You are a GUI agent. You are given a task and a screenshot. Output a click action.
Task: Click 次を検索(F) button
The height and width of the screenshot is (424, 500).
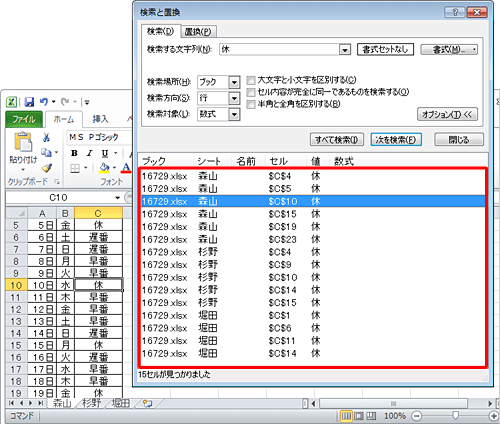396,140
